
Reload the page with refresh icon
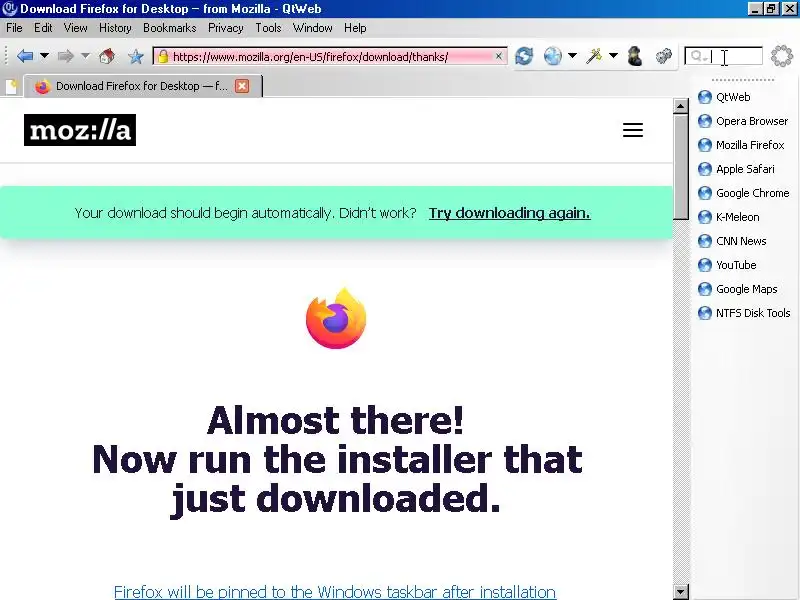point(523,56)
